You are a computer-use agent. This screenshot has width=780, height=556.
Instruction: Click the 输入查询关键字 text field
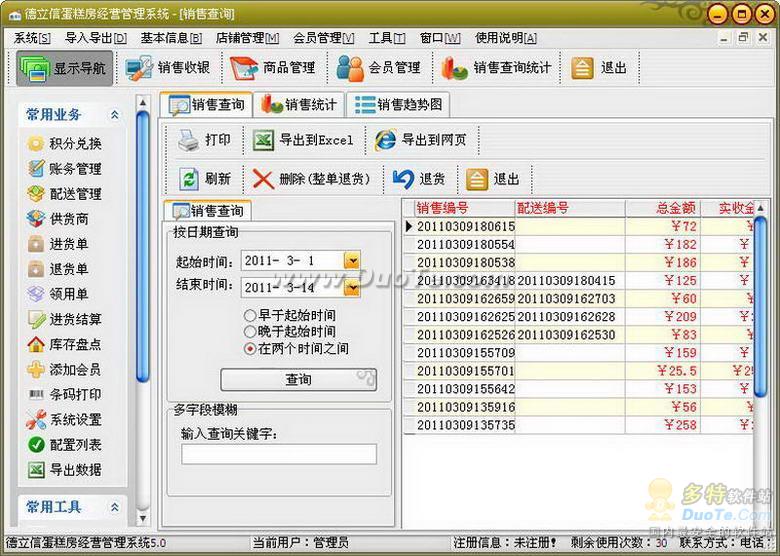[x=279, y=454]
